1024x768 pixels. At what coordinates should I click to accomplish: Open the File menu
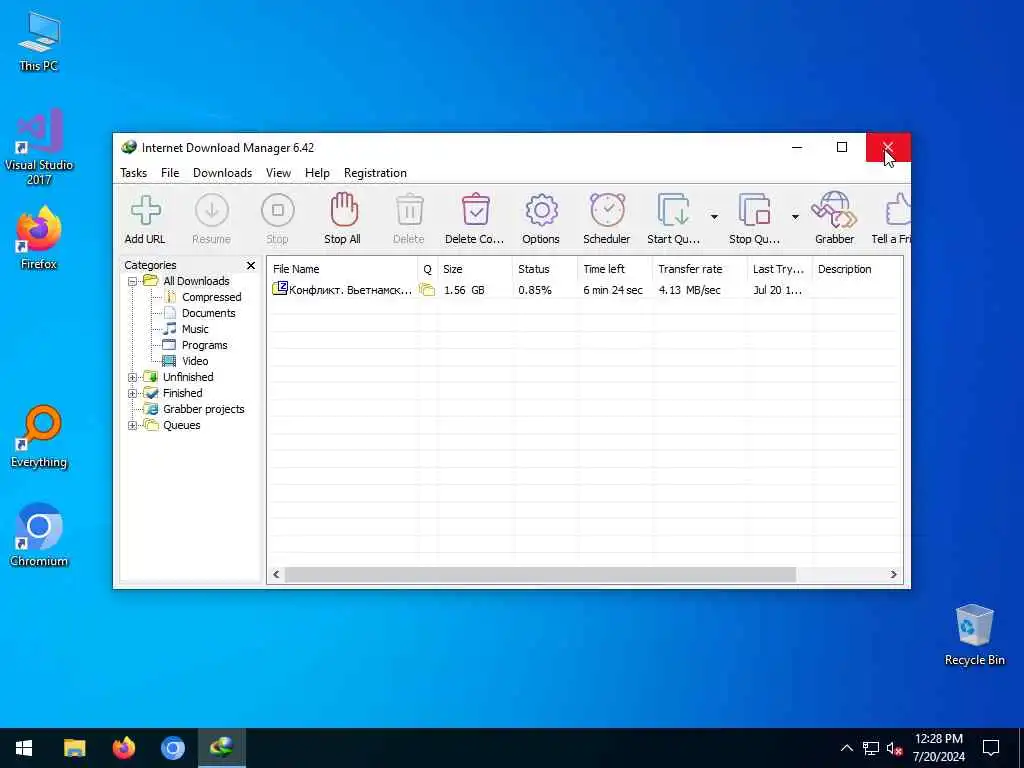170,173
